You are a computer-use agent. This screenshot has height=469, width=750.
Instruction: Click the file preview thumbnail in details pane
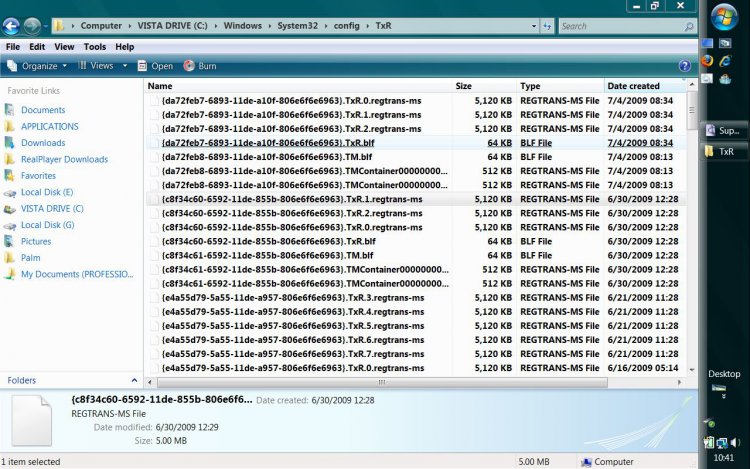pyautogui.click(x=32, y=421)
